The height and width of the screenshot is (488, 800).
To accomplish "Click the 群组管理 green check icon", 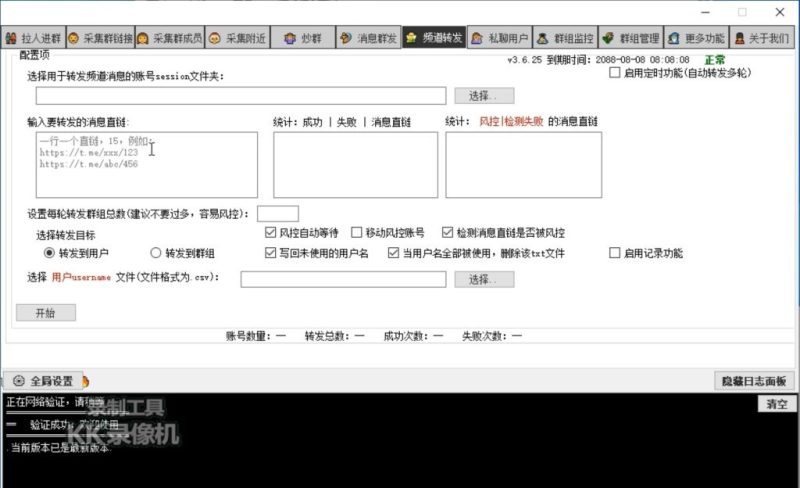I will [x=608, y=38].
